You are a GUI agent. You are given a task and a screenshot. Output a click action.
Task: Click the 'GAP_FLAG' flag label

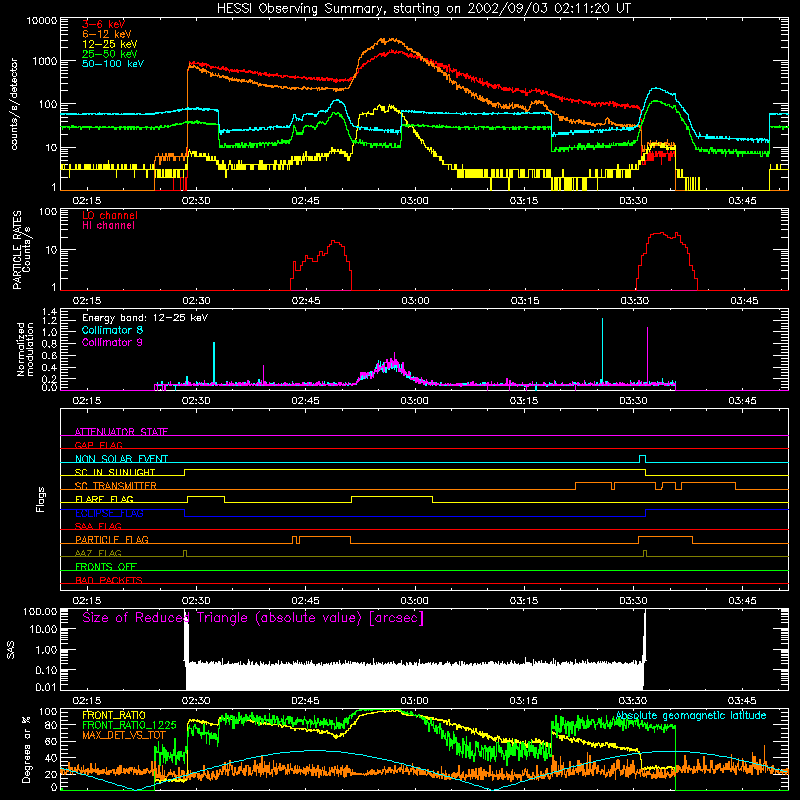[x=99, y=445]
